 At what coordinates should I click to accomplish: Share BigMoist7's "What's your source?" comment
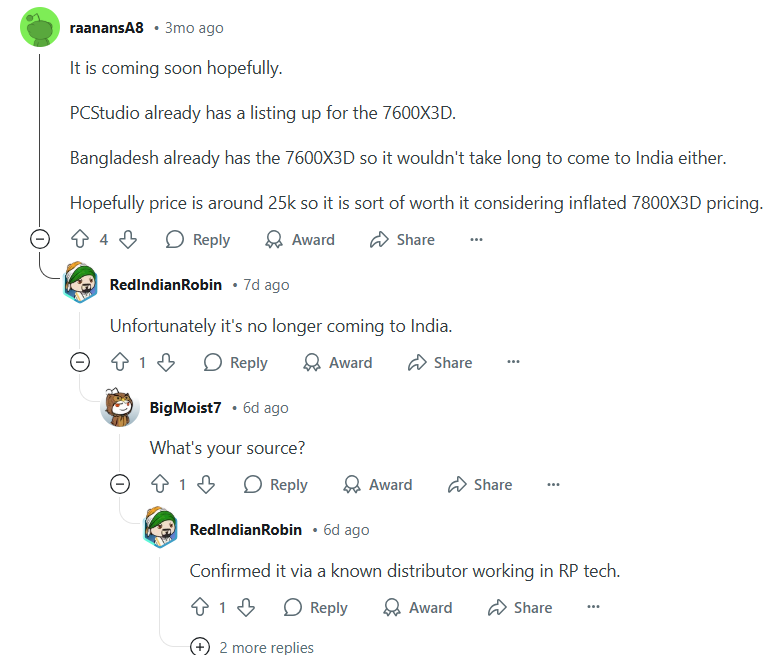click(480, 484)
